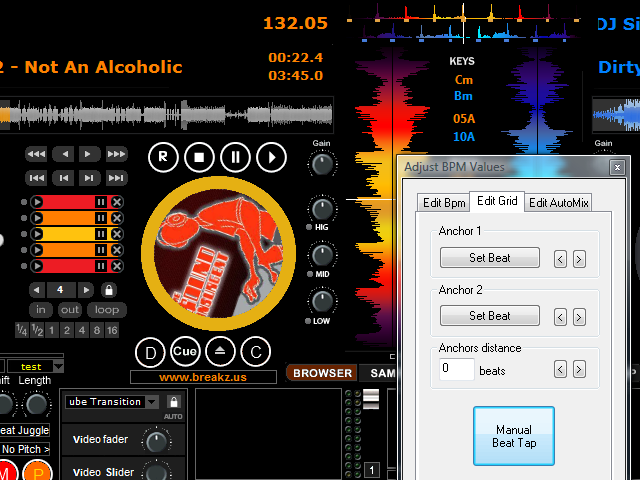The image size is (640, 480).
Task: Click the R record button on deck
Action: pyautogui.click(x=163, y=157)
